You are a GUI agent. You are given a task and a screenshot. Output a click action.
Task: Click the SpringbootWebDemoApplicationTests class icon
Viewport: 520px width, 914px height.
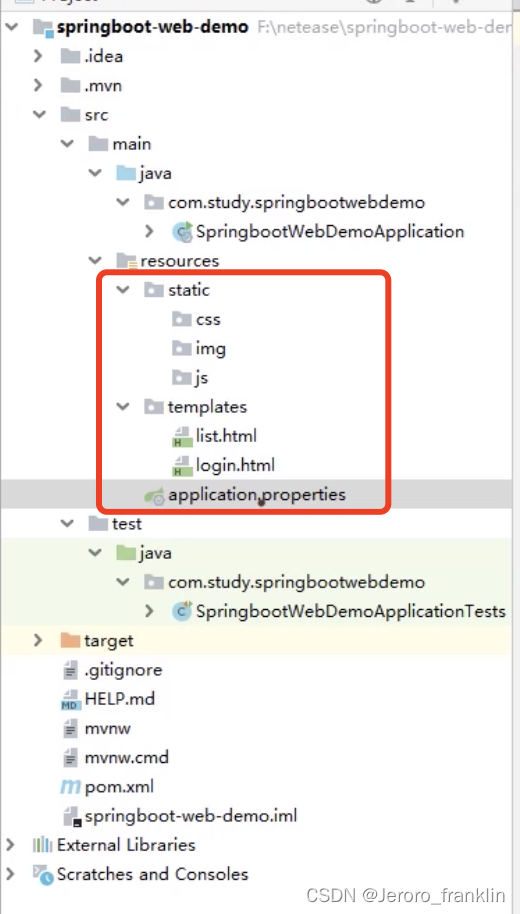pyautogui.click(x=182, y=610)
